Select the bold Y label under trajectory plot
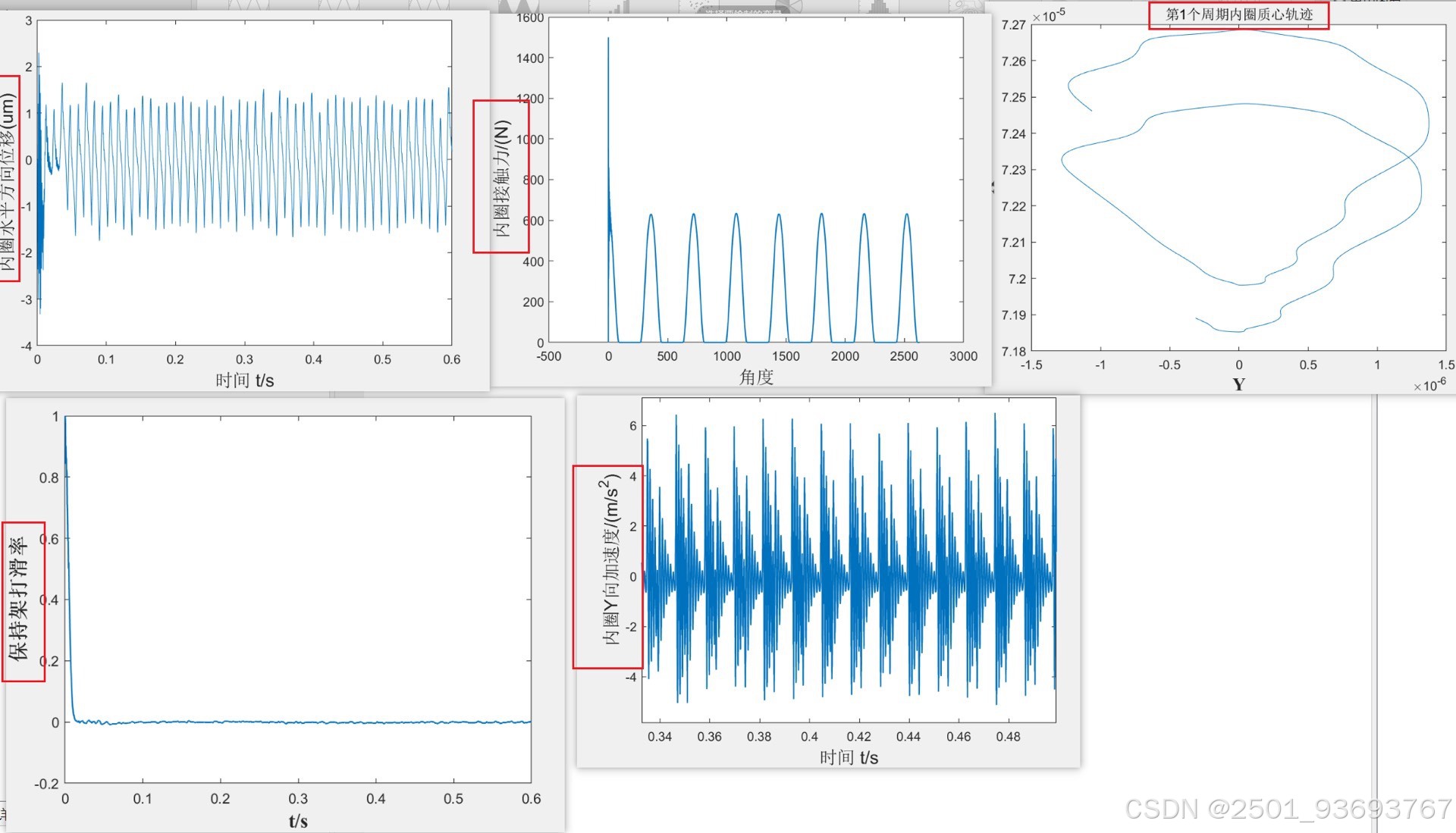 (1238, 384)
